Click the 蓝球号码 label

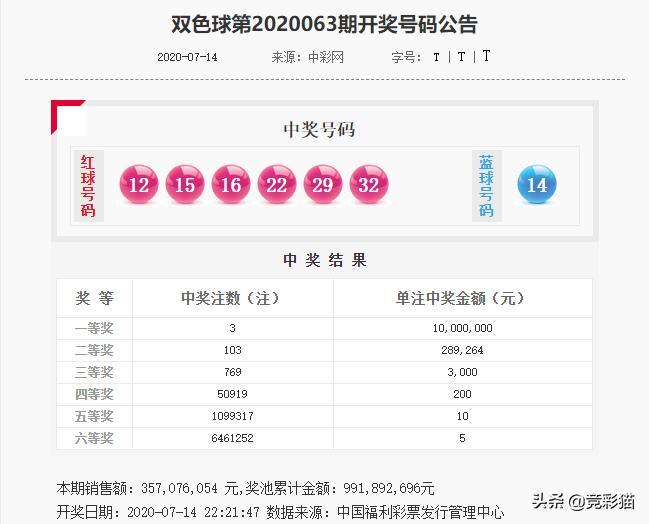pyautogui.click(x=487, y=186)
